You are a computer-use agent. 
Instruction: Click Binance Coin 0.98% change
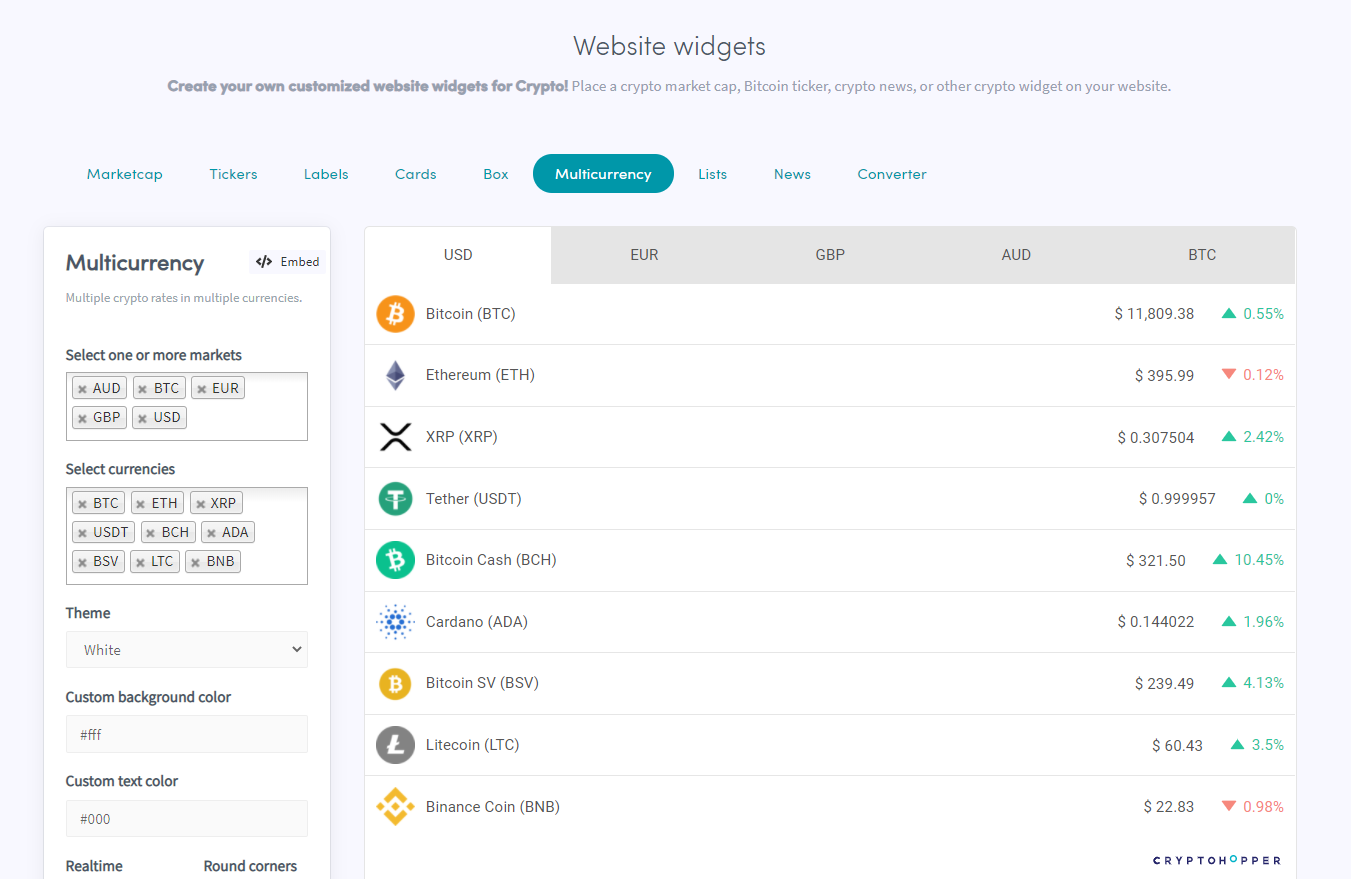pyautogui.click(x=1264, y=806)
